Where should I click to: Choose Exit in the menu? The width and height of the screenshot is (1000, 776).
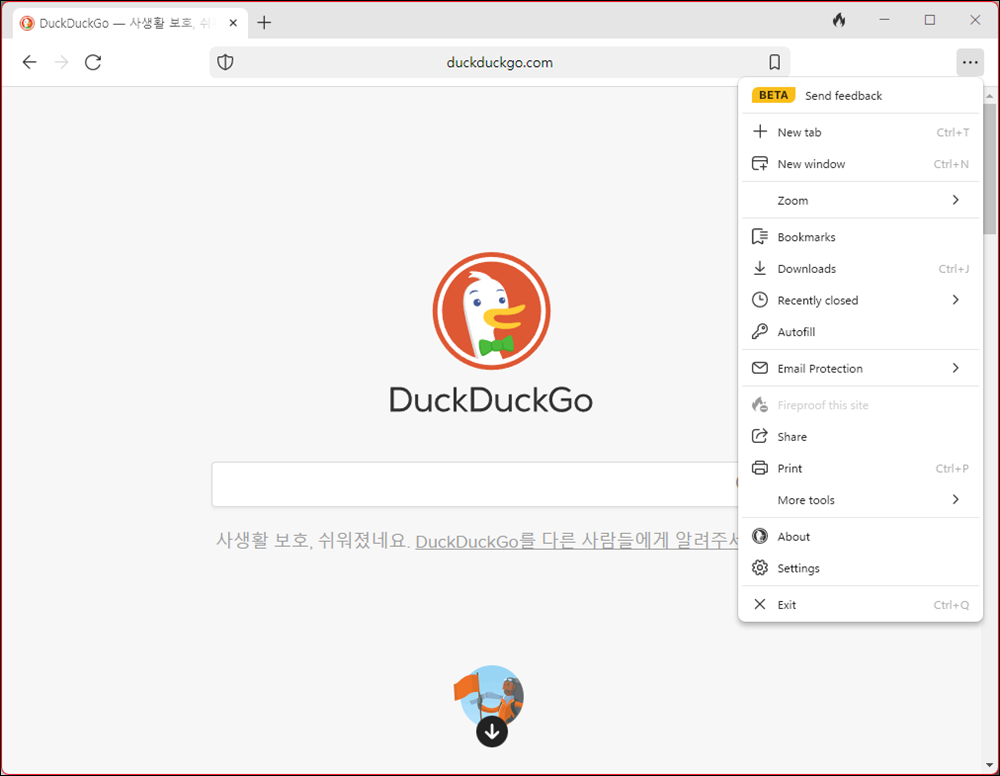pyautogui.click(x=860, y=604)
